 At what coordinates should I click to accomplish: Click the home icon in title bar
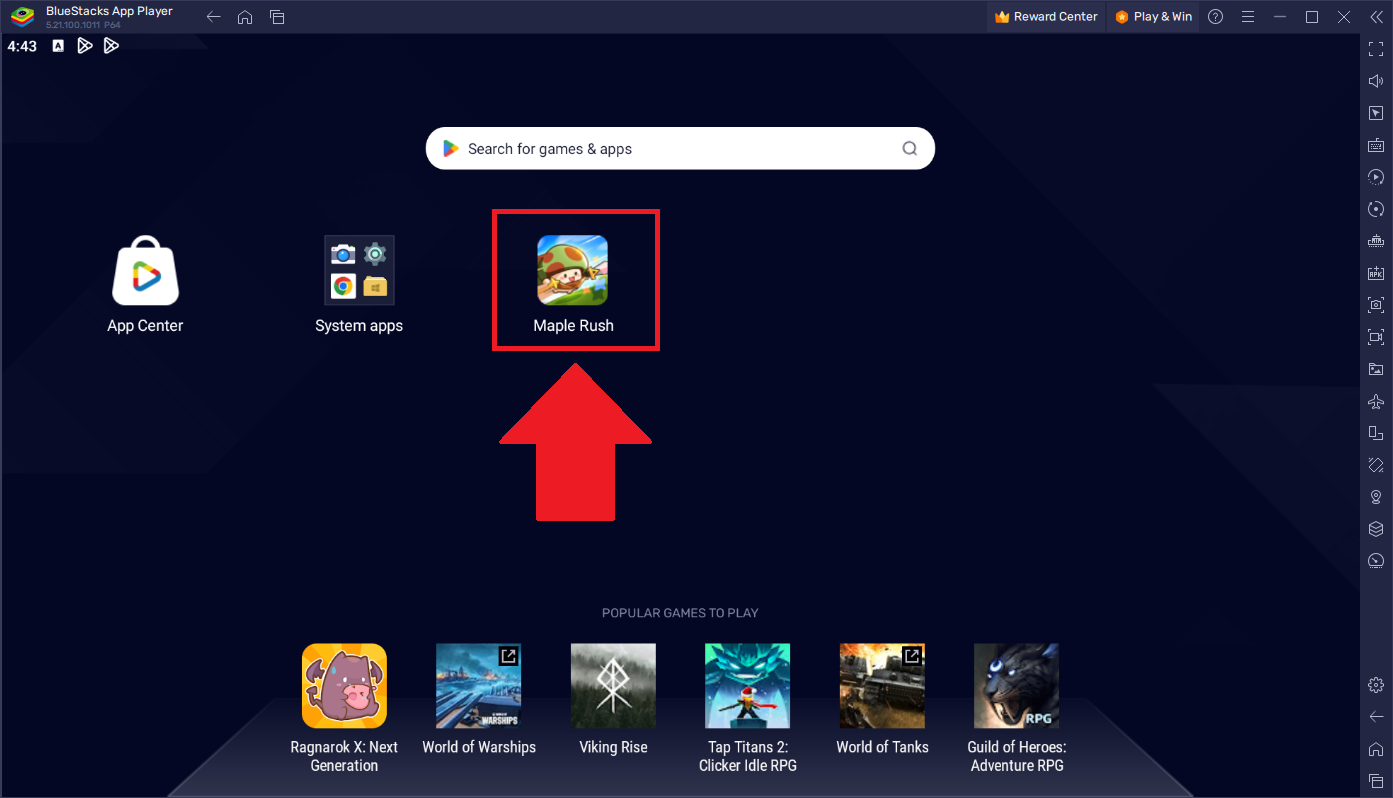[245, 17]
